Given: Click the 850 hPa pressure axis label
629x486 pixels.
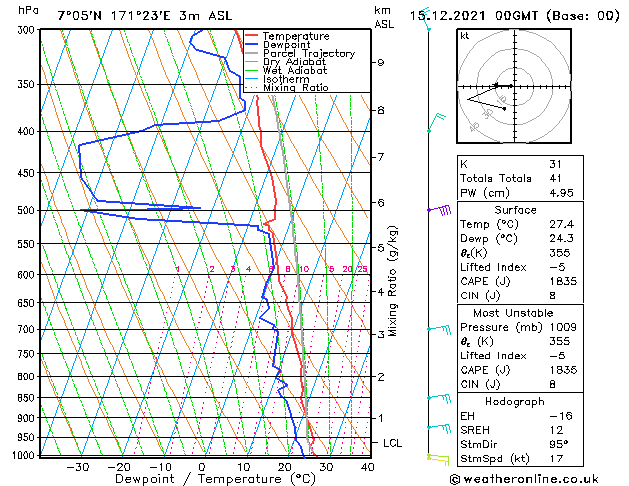Looking at the screenshot, I should pos(28,398).
